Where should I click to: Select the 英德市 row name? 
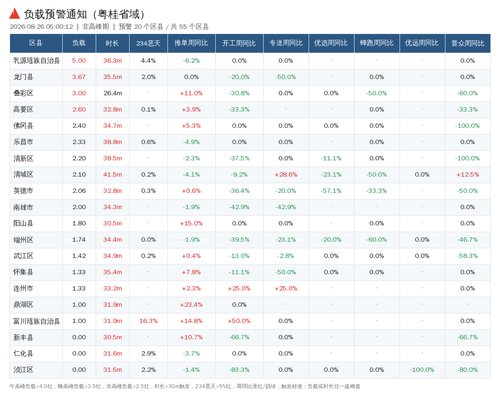(x=23, y=191)
